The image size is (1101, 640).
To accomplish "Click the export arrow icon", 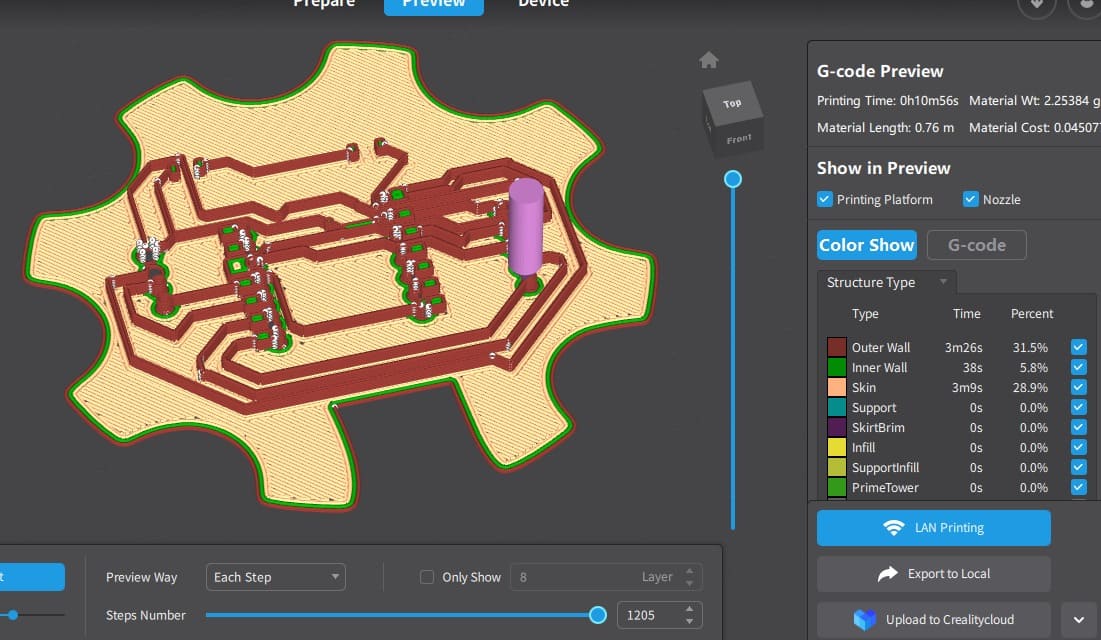I will click(x=888, y=574).
